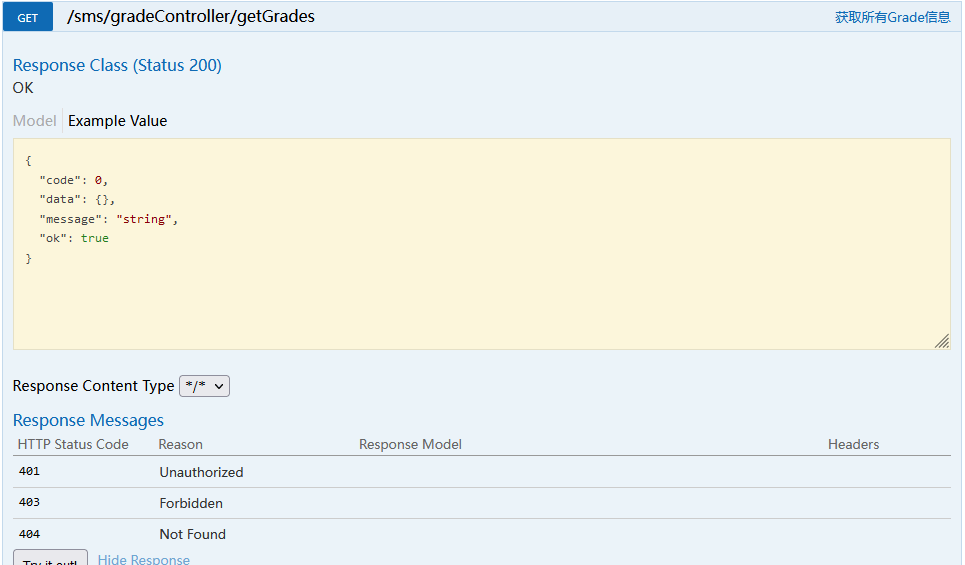Viewport: 965px width, 565px height.
Task: Click inside the example JSON text area
Action: [482, 244]
